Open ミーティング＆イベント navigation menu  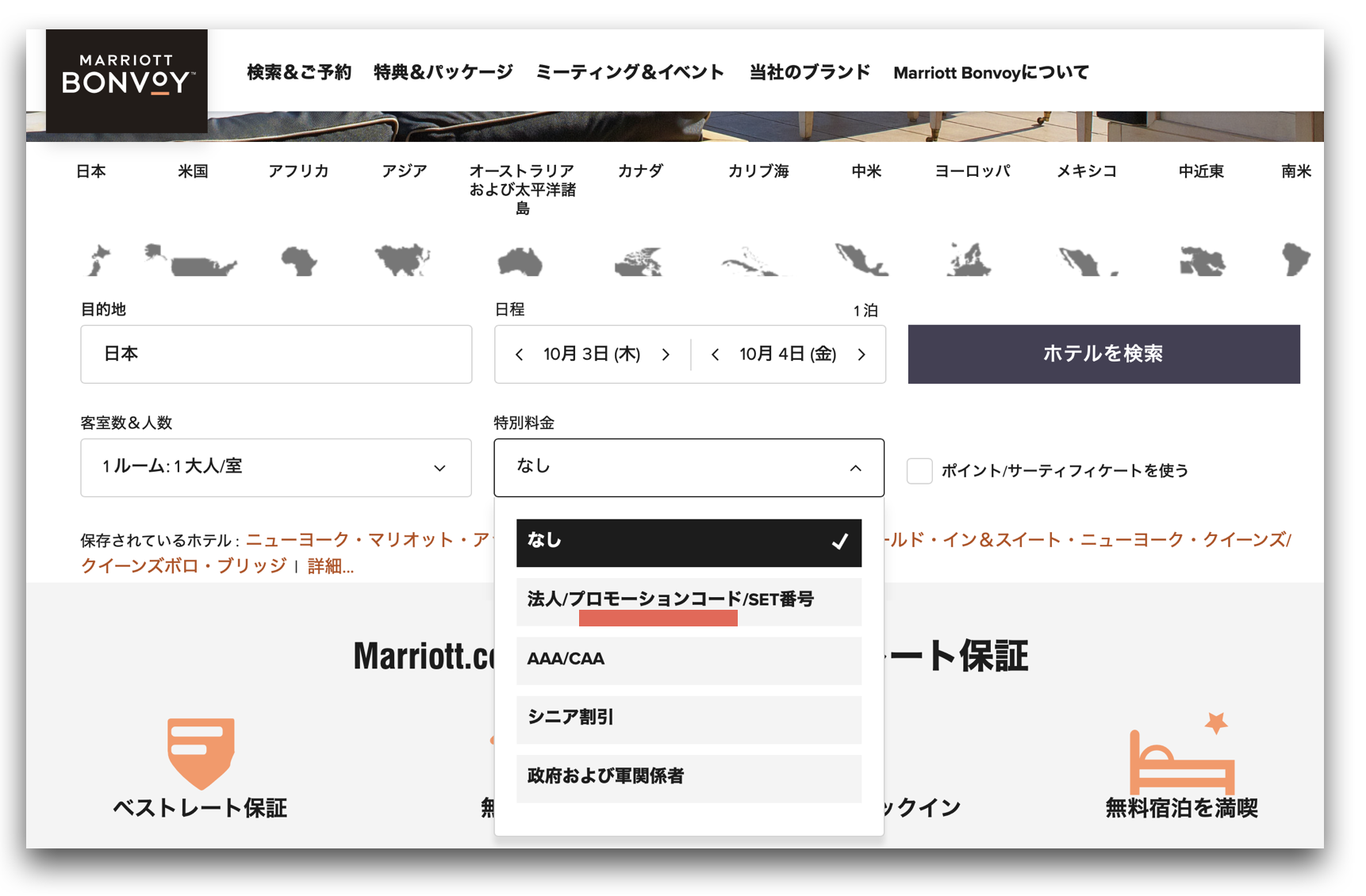630,72
